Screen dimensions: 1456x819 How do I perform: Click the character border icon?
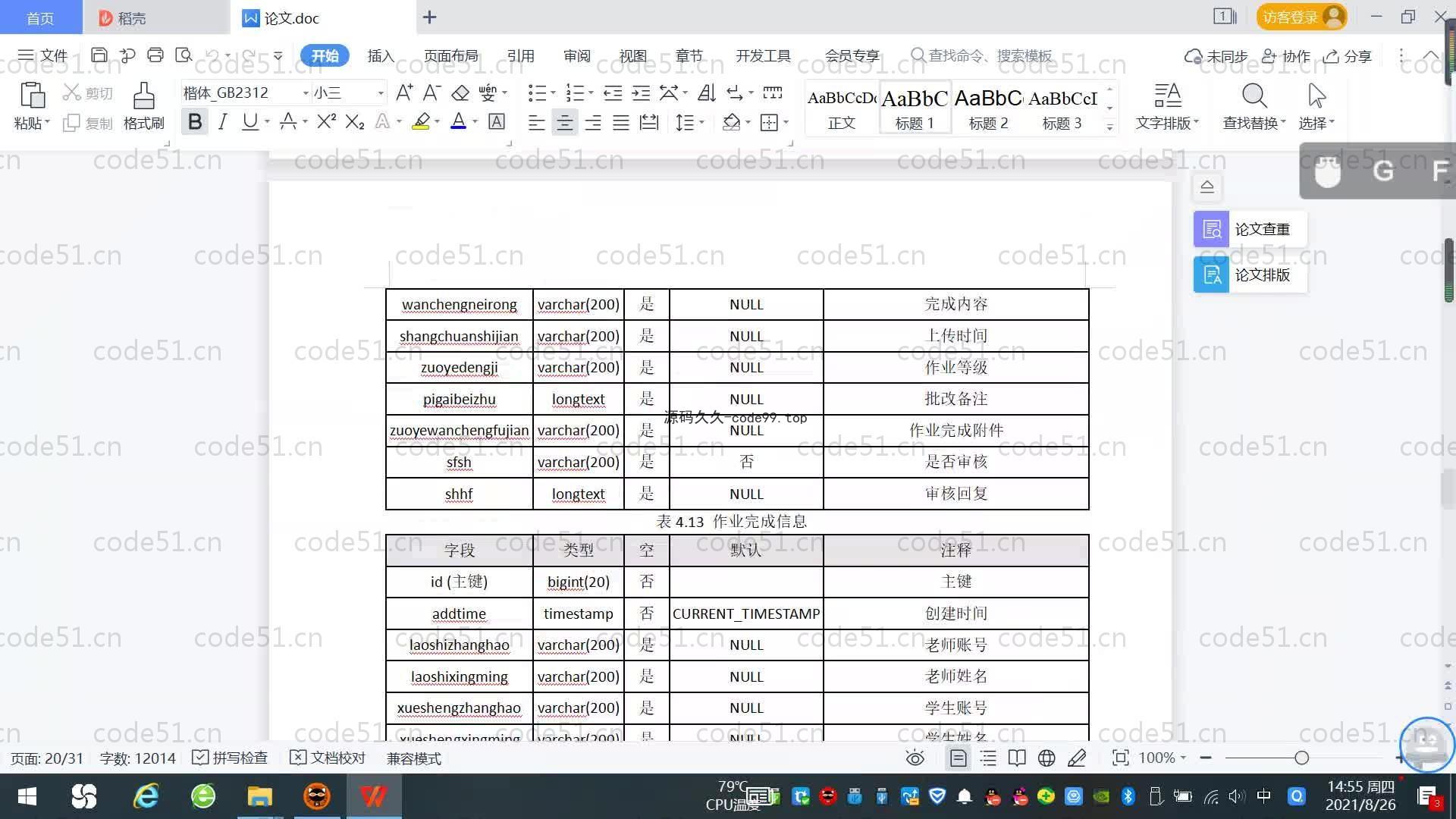(497, 122)
